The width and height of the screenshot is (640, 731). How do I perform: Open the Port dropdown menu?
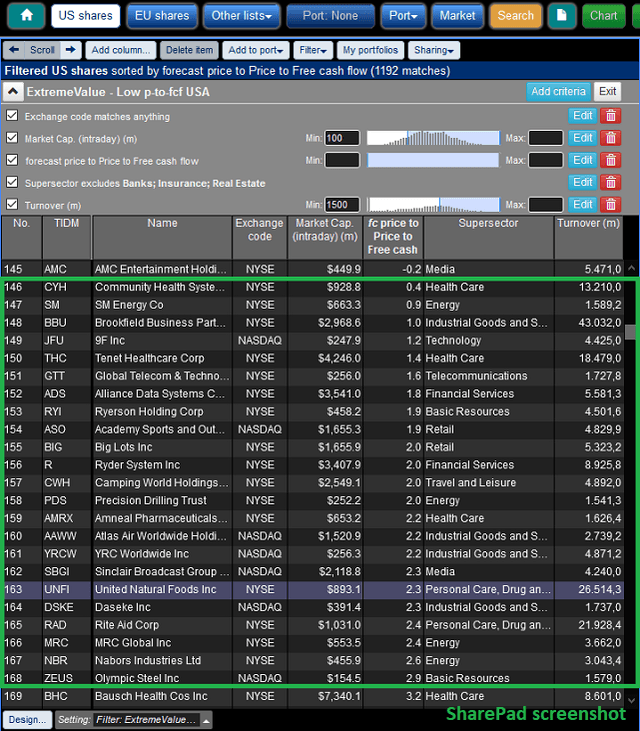403,15
